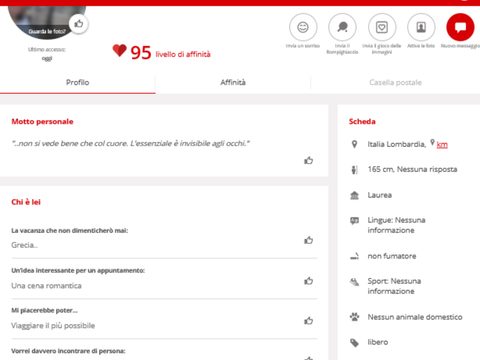Click the 'Attiva le foto' label
Image resolution: width=480 pixels, height=360 pixels.
421,46
